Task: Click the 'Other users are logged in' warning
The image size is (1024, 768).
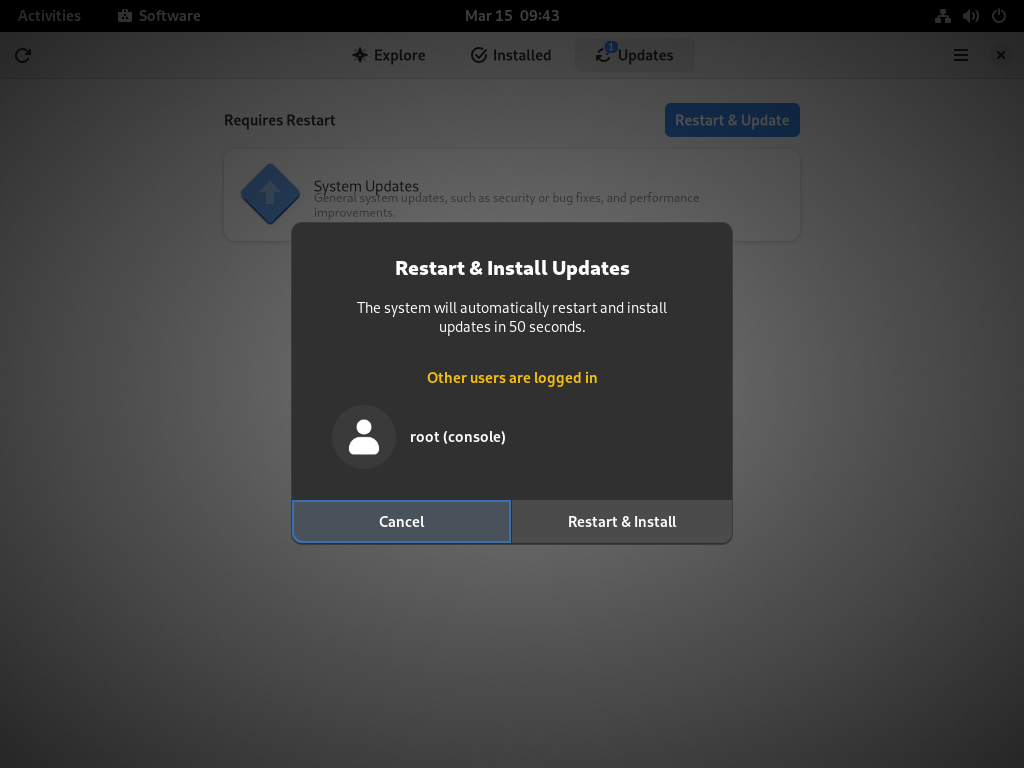Action: 512,377
